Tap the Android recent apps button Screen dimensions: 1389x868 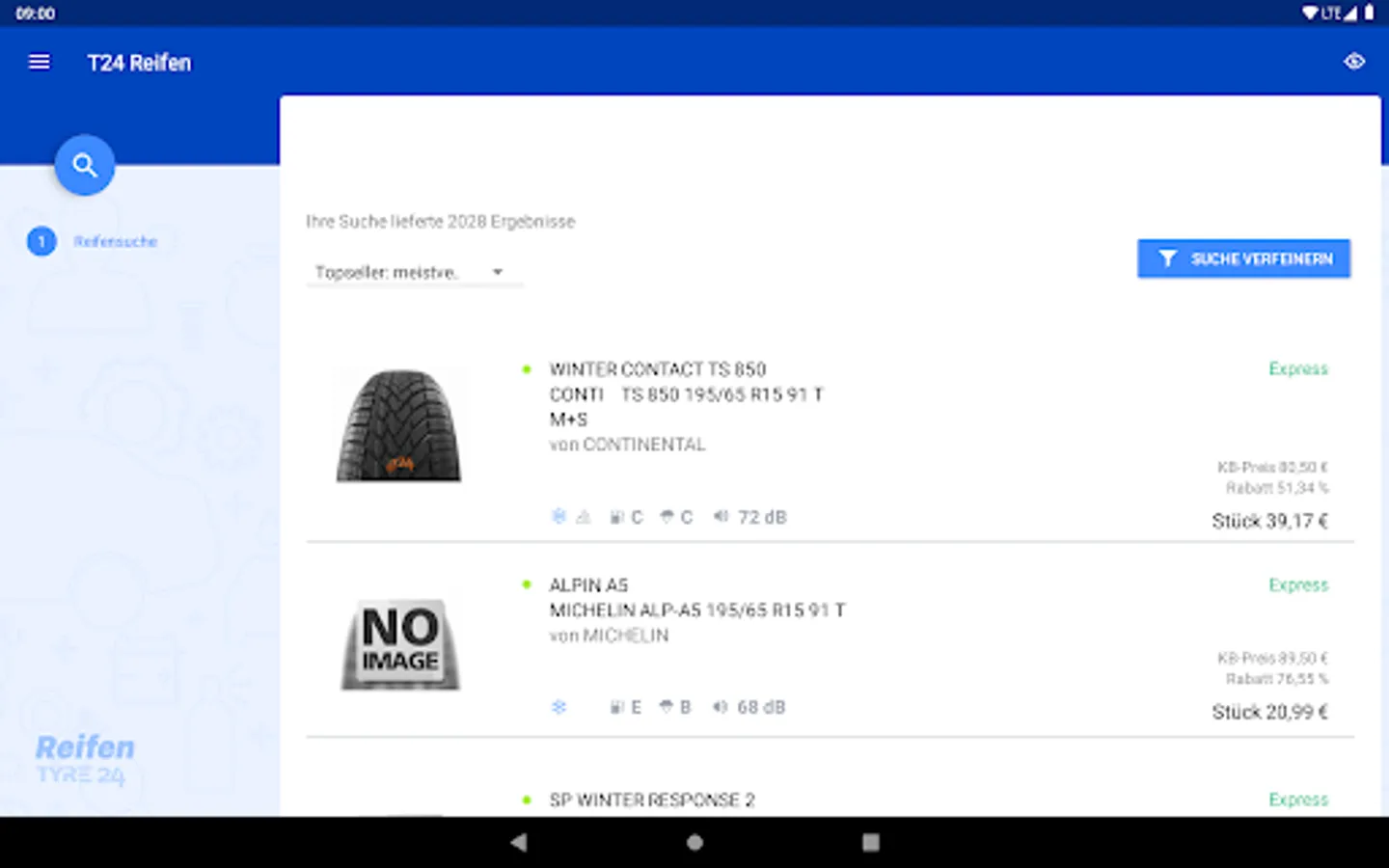[871, 842]
